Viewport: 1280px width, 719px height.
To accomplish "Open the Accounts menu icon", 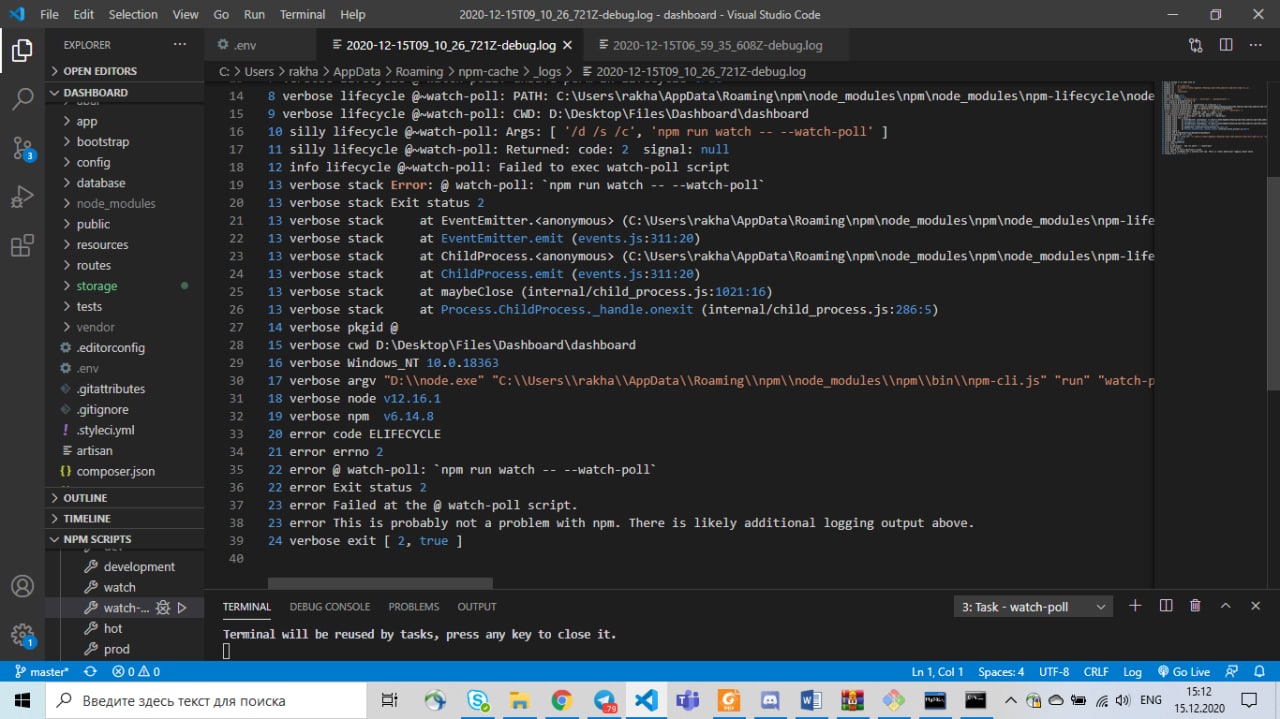I will click(22, 586).
